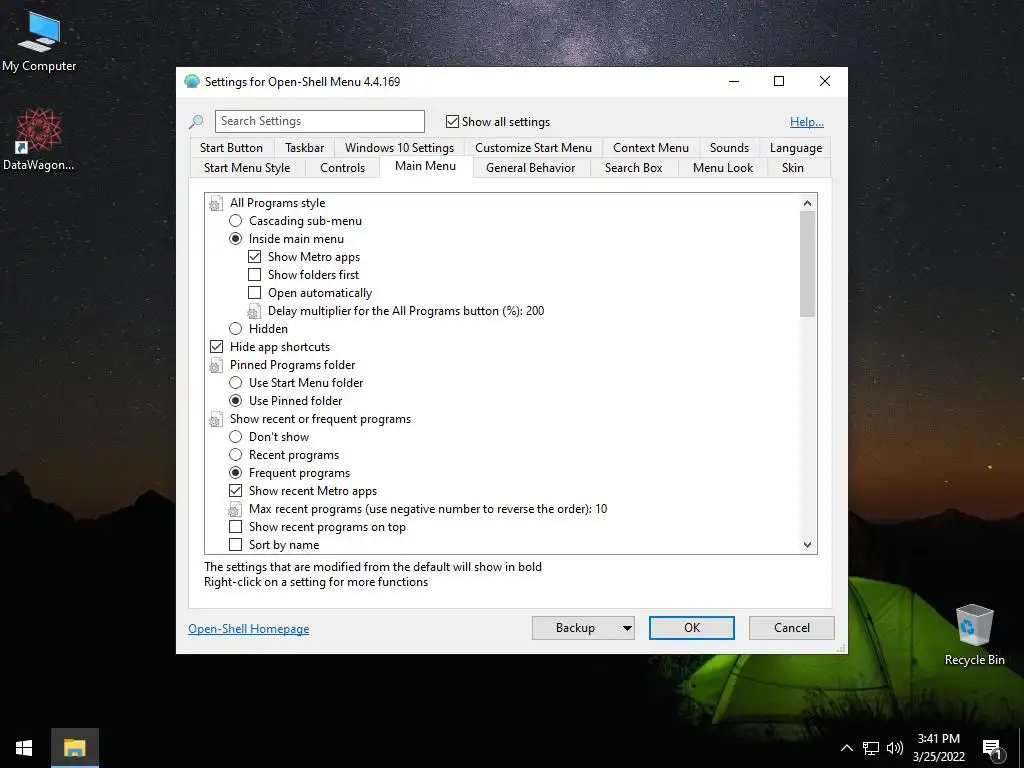The width and height of the screenshot is (1024, 768).
Task: Open the Customize Start Menu tab
Action: 534,148
